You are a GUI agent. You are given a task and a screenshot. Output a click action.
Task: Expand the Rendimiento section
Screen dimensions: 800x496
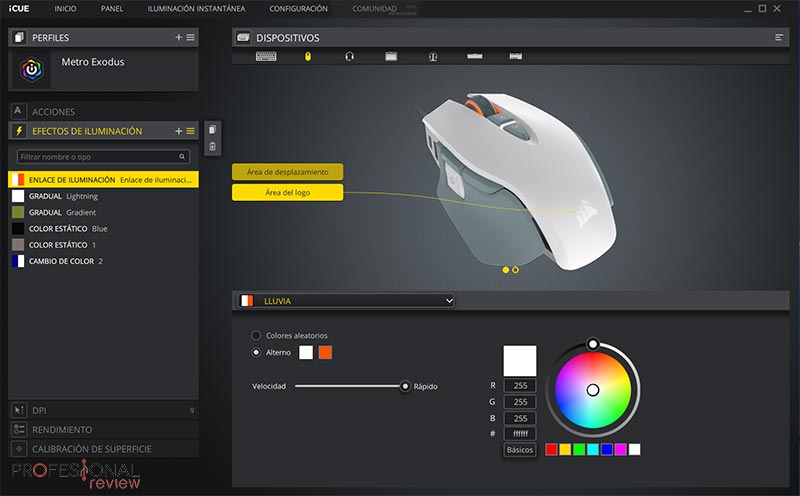coord(104,429)
